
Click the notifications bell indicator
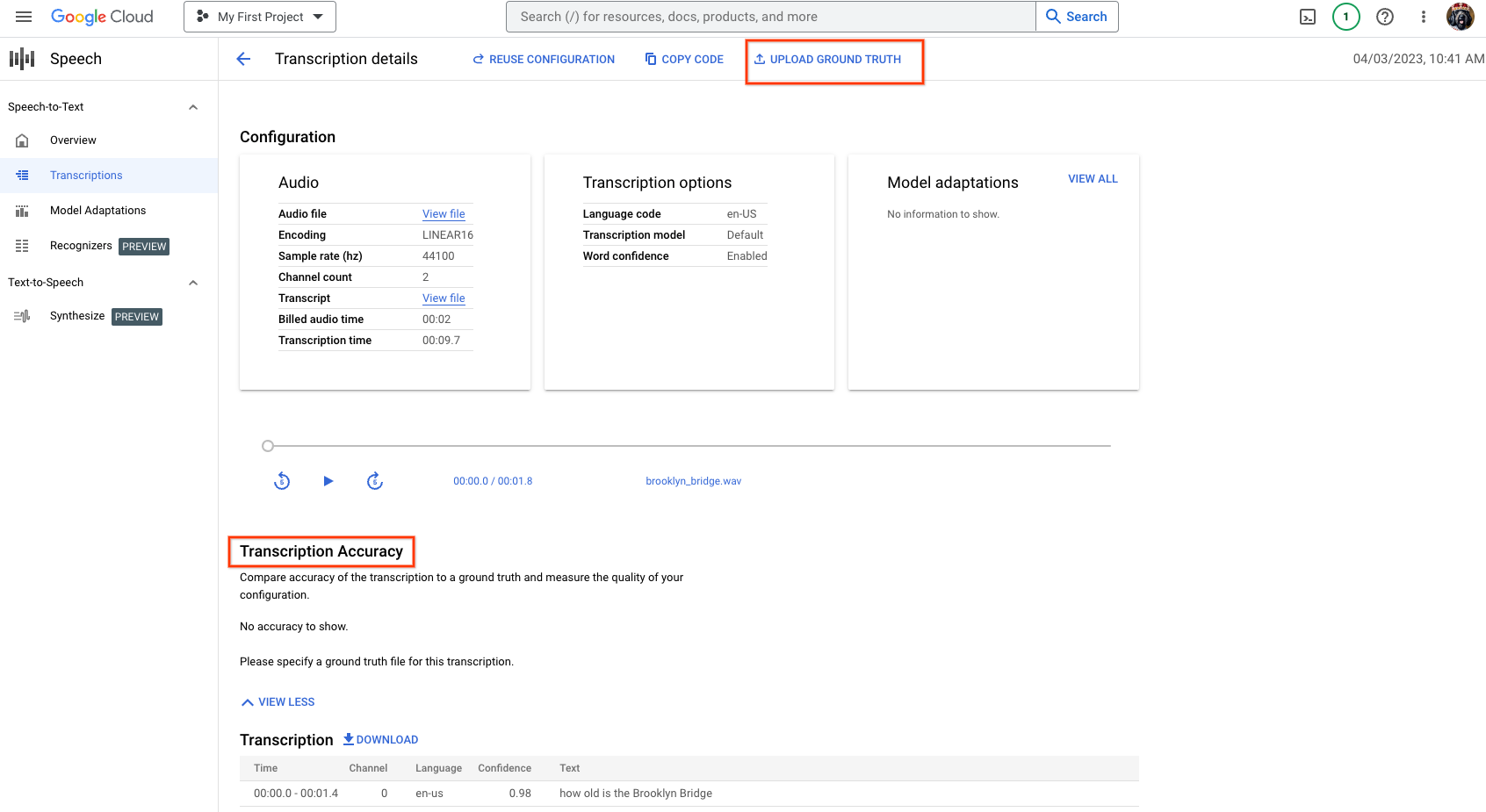[1345, 16]
